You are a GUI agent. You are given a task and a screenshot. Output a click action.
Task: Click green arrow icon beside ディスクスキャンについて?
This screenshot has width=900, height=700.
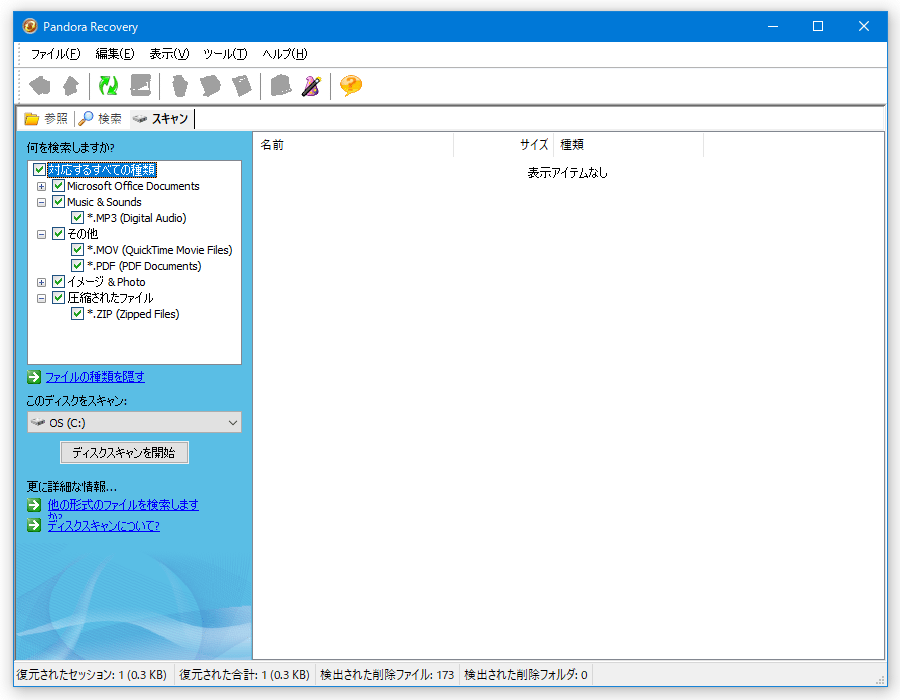coord(34,525)
